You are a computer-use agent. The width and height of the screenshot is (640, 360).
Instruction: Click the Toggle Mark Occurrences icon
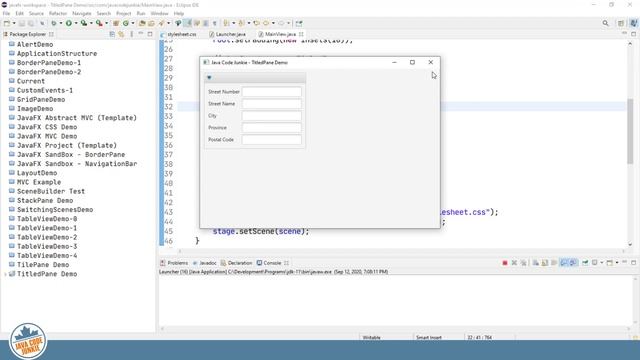click(187, 23)
